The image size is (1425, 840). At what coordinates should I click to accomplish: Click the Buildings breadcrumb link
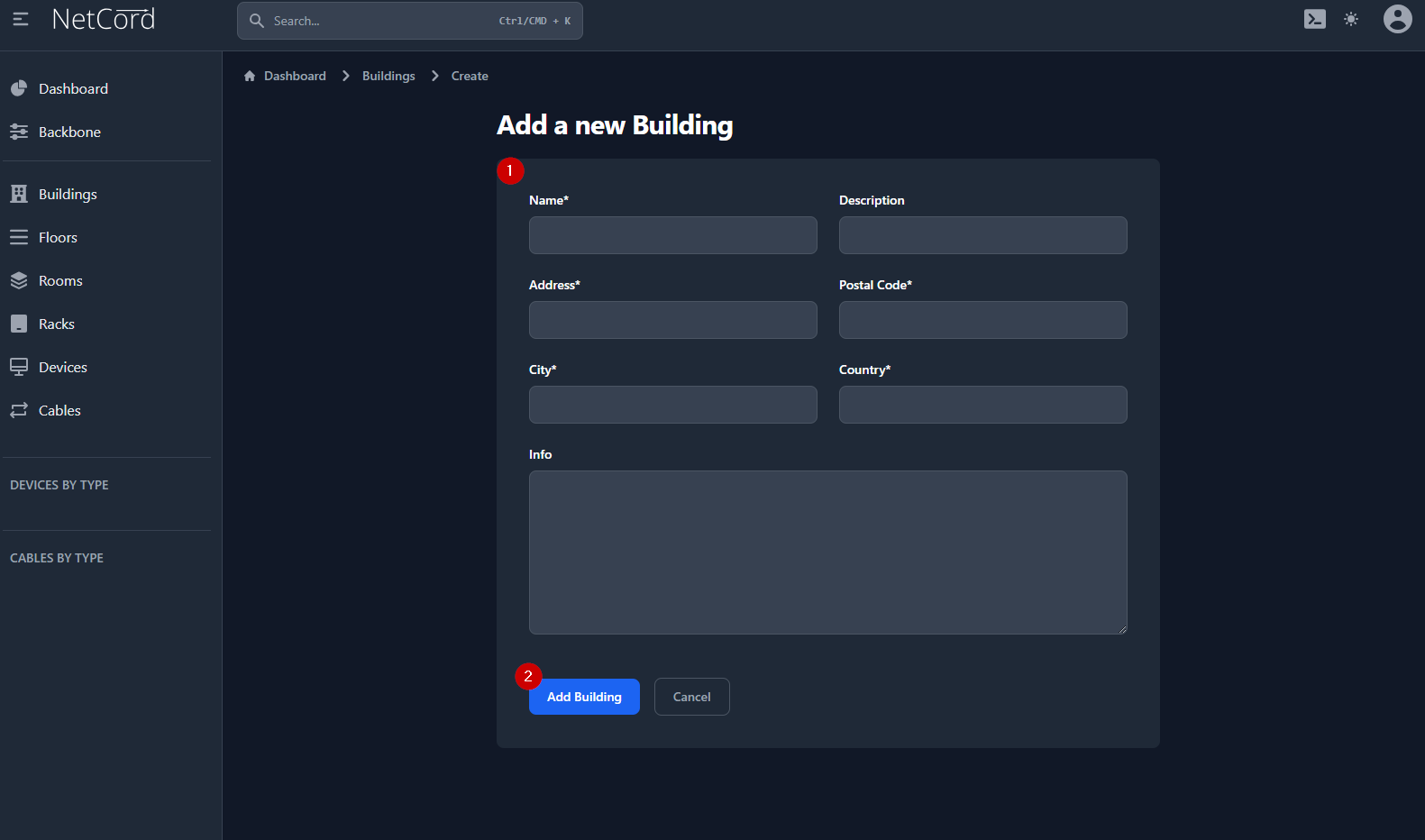pyautogui.click(x=388, y=76)
